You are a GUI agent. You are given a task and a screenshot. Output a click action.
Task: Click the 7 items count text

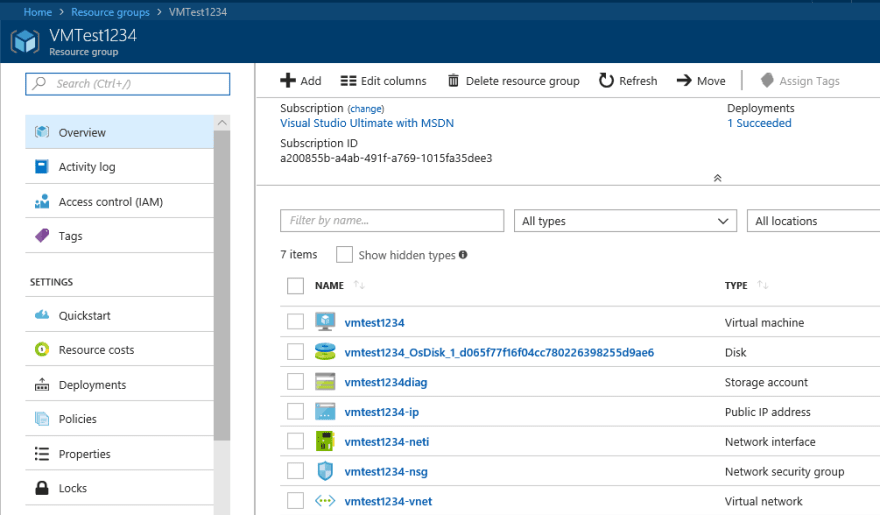pos(299,254)
